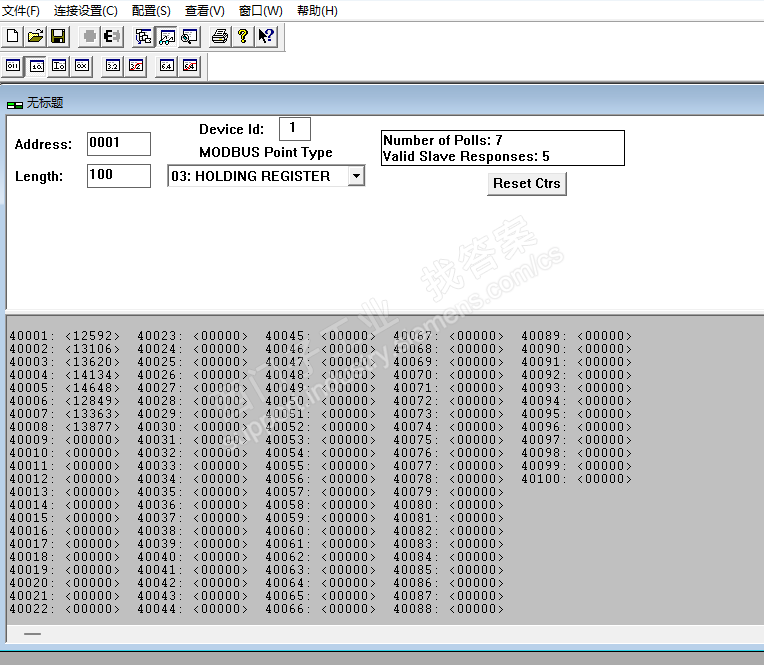Click the Device Id input field
The image size is (764, 665).
pos(295,129)
